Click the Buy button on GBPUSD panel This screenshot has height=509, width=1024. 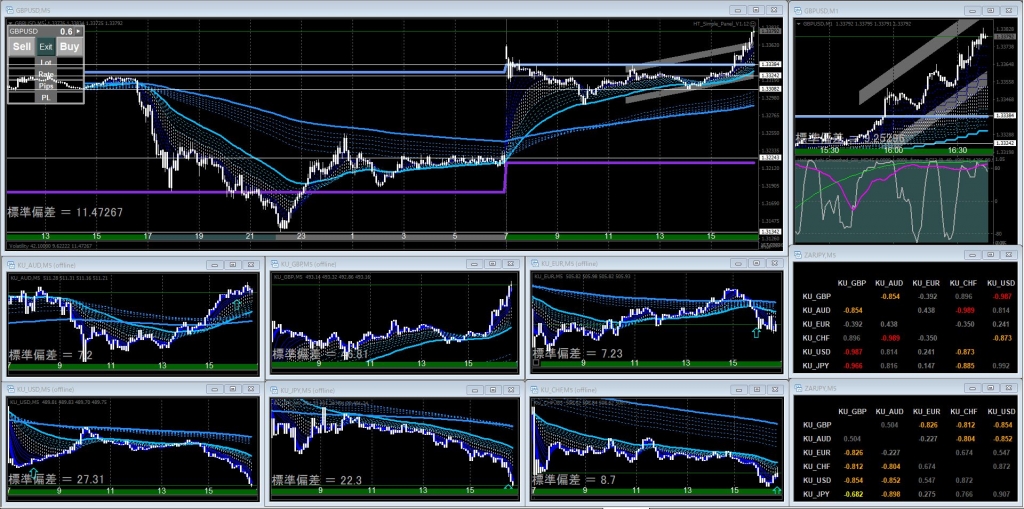click(x=69, y=46)
